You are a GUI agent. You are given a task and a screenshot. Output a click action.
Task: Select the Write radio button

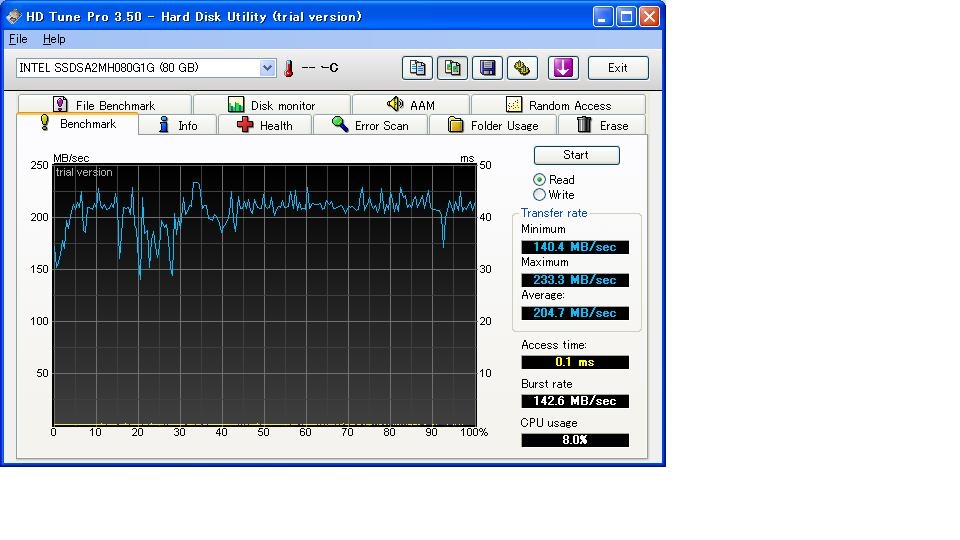540,195
